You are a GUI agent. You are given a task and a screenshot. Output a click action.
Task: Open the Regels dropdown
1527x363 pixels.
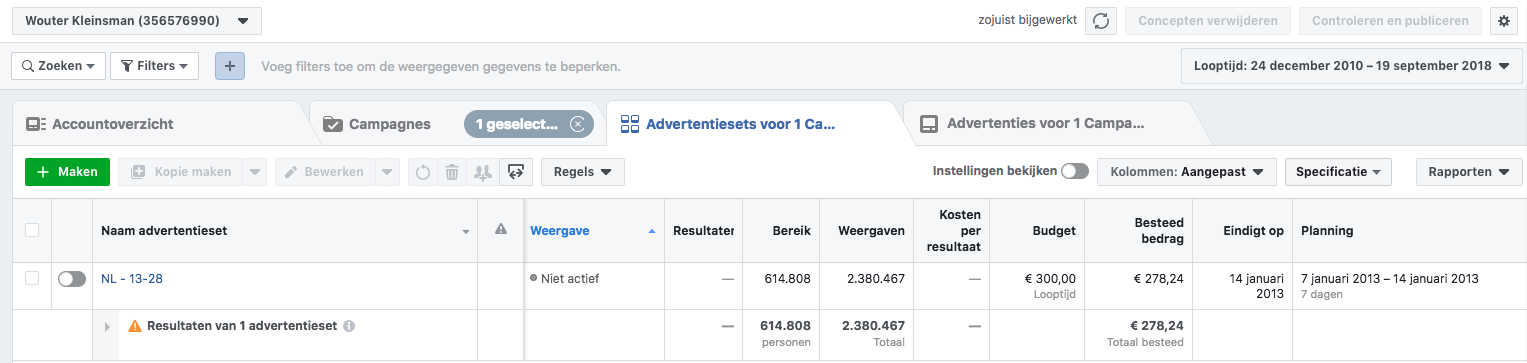pyautogui.click(x=583, y=172)
